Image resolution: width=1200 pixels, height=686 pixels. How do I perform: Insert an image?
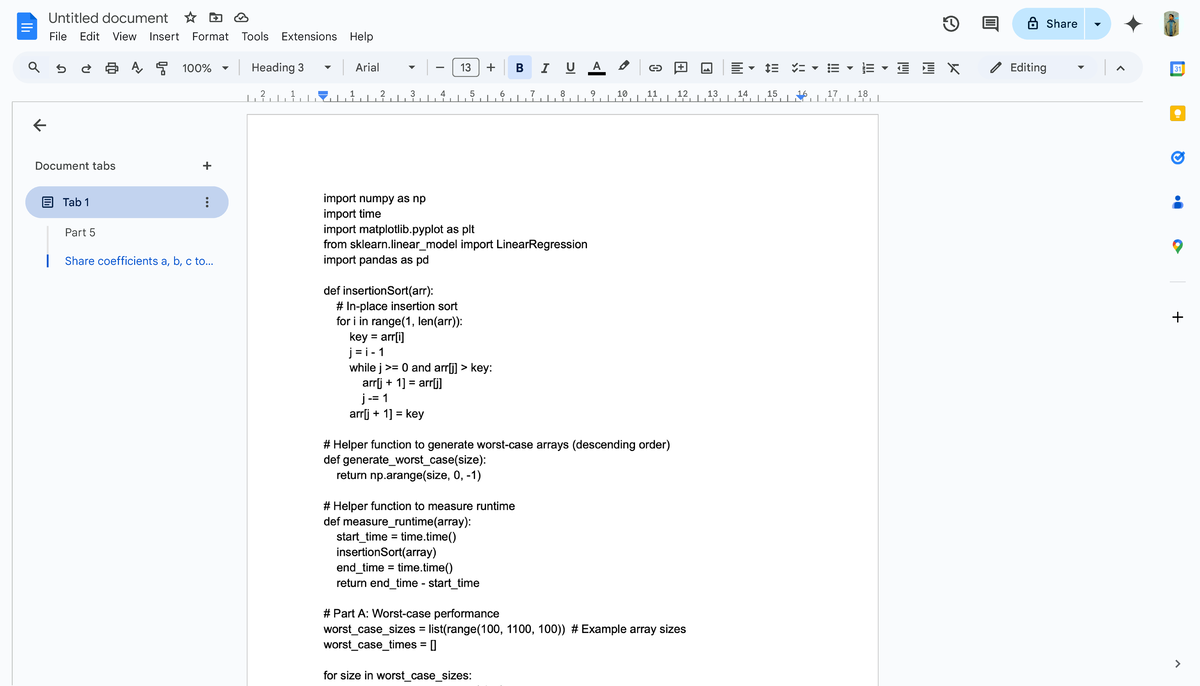click(x=706, y=68)
